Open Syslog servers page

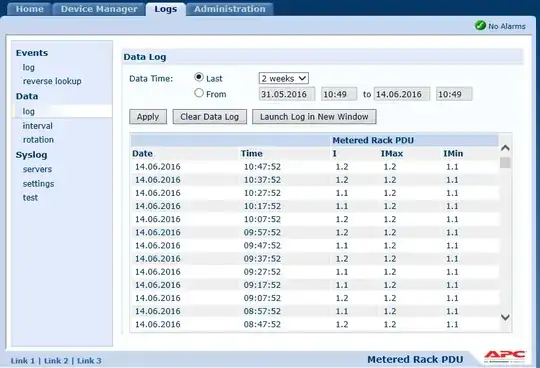pyautogui.click(x=37, y=169)
